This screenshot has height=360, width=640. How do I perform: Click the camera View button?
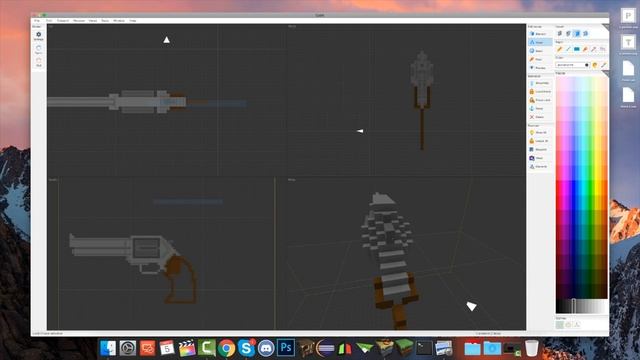coord(540,158)
